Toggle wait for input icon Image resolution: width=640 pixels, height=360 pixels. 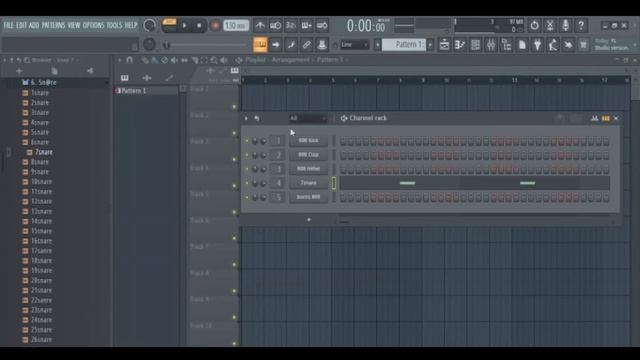coord(276,26)
